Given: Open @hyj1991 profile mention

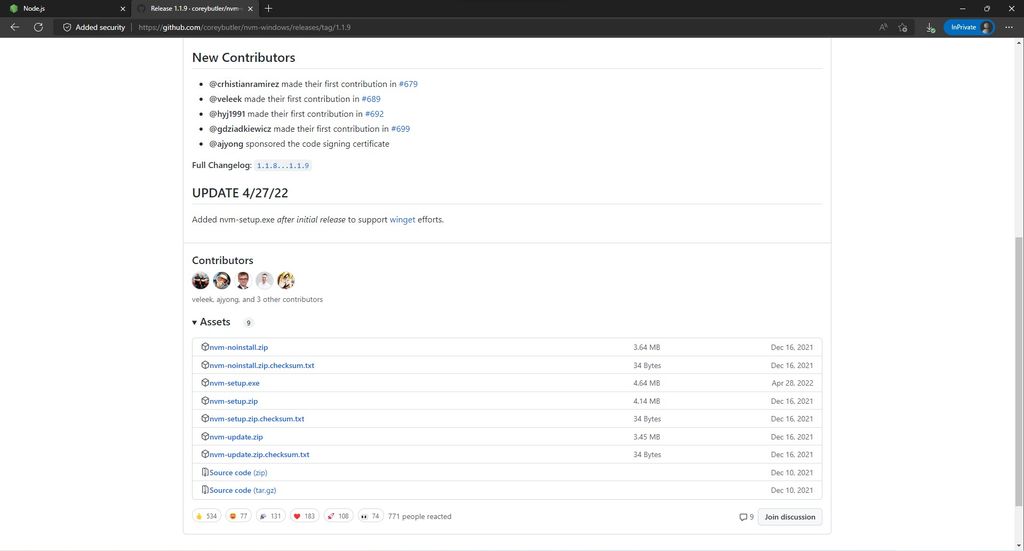Looking at the screenshot, I should 227,114.
